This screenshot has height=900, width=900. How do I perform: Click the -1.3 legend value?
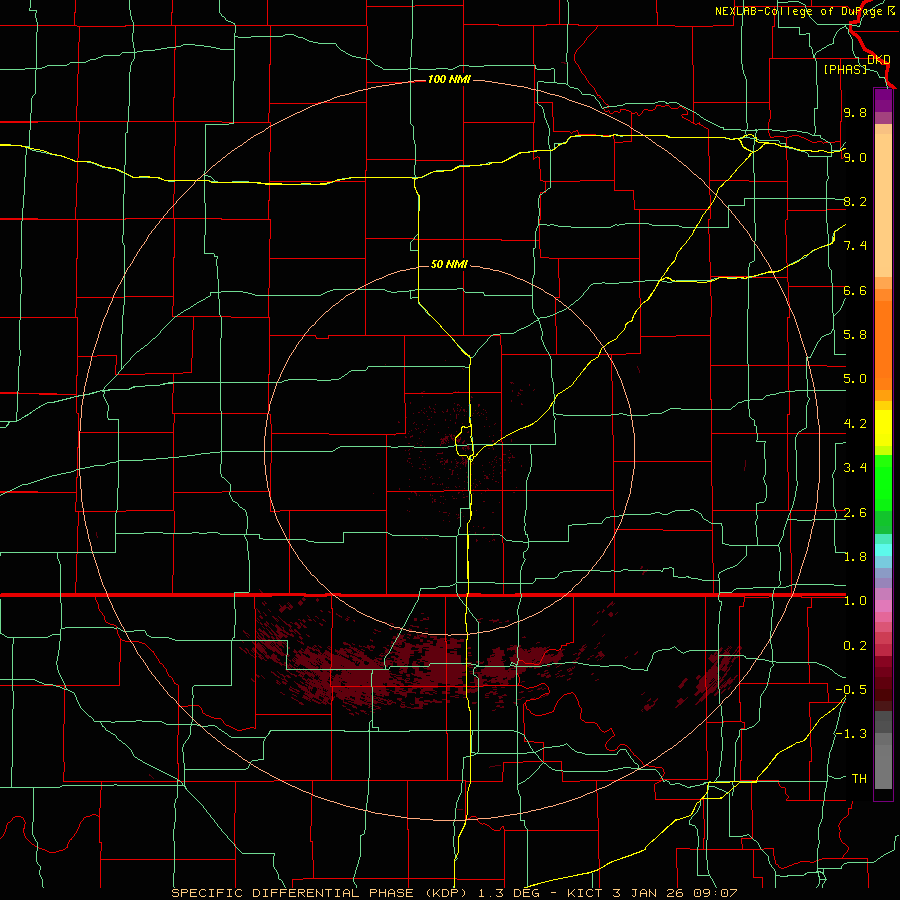pyautogui.click(x=851, y=734)
